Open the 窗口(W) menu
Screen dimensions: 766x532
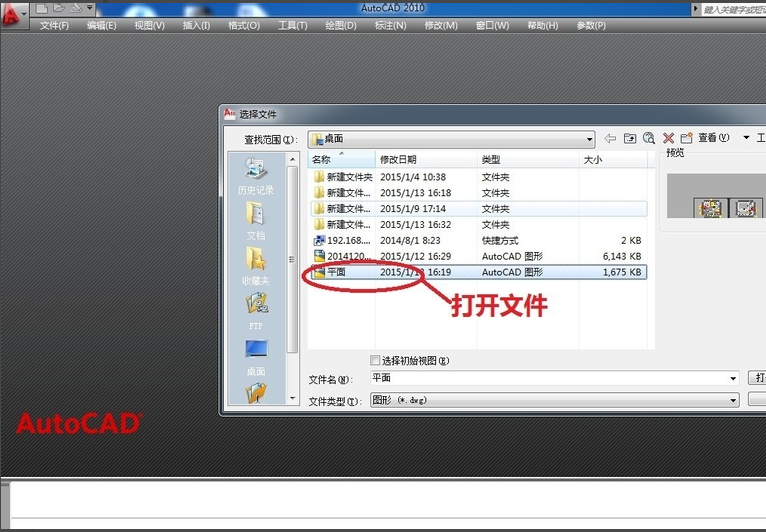pyautogui.click(x=492, y=25)
